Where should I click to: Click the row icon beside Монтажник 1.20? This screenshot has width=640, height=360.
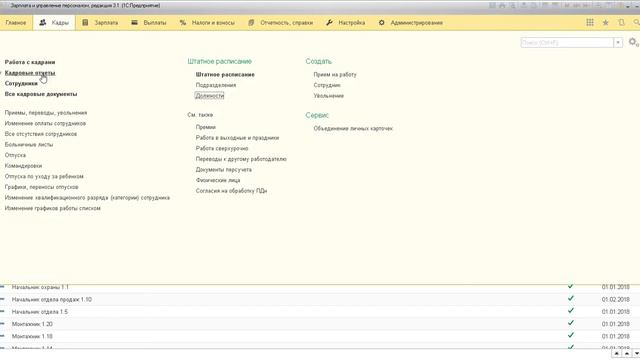point(2,324)
